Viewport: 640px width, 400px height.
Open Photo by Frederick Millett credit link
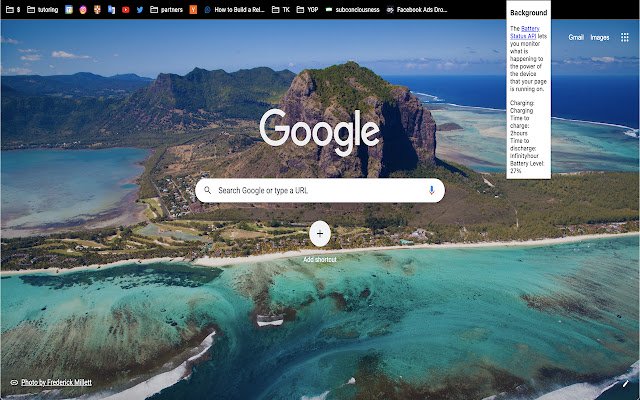56,382
